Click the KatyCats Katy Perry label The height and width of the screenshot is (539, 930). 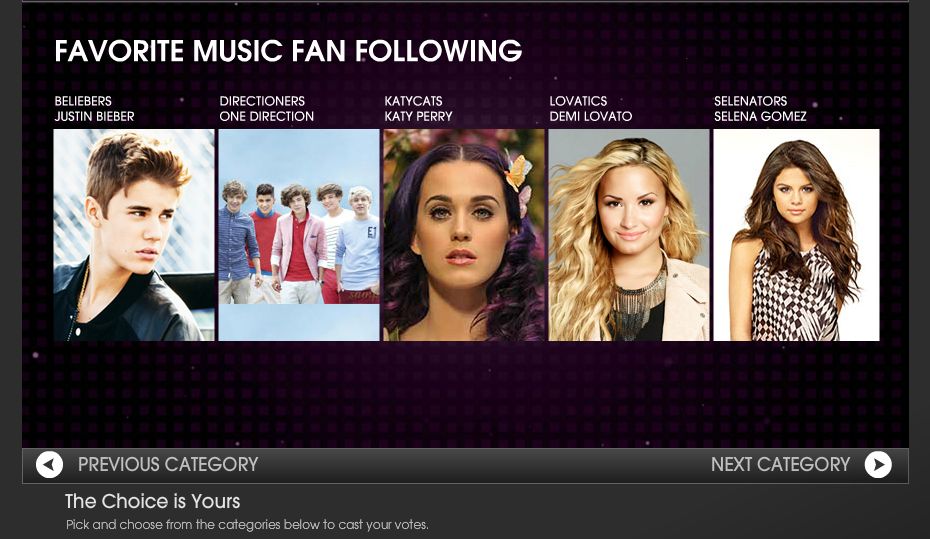point(418,109)
